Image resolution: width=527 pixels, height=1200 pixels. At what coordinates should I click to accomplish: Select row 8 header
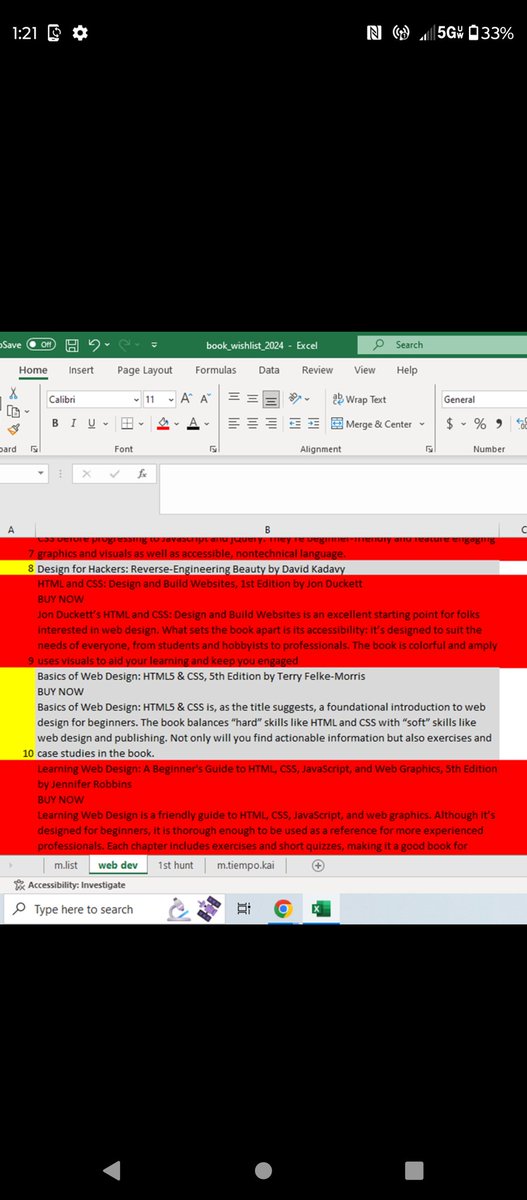18,567
